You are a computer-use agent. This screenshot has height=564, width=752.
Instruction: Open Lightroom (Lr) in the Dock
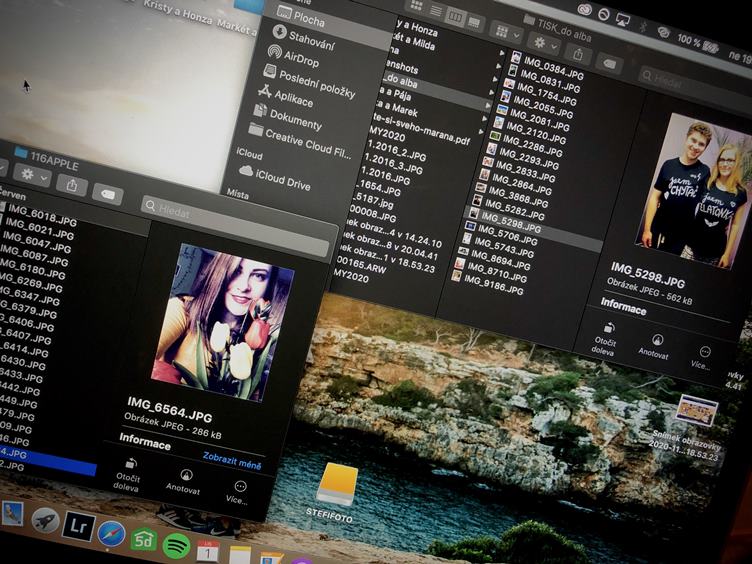tap(78, 527)
